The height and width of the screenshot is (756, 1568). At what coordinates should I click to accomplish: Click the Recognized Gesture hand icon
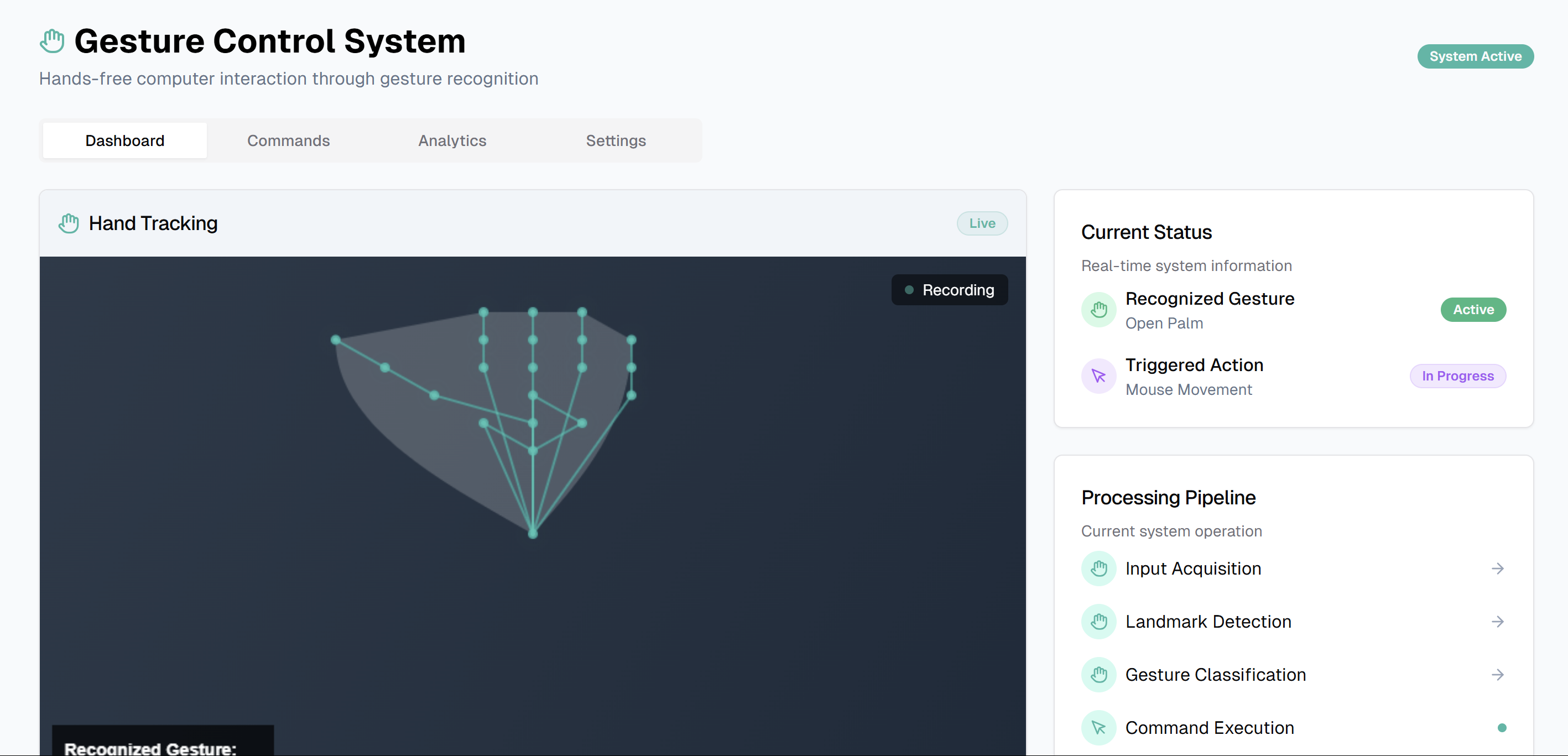tap(1098, 310)
